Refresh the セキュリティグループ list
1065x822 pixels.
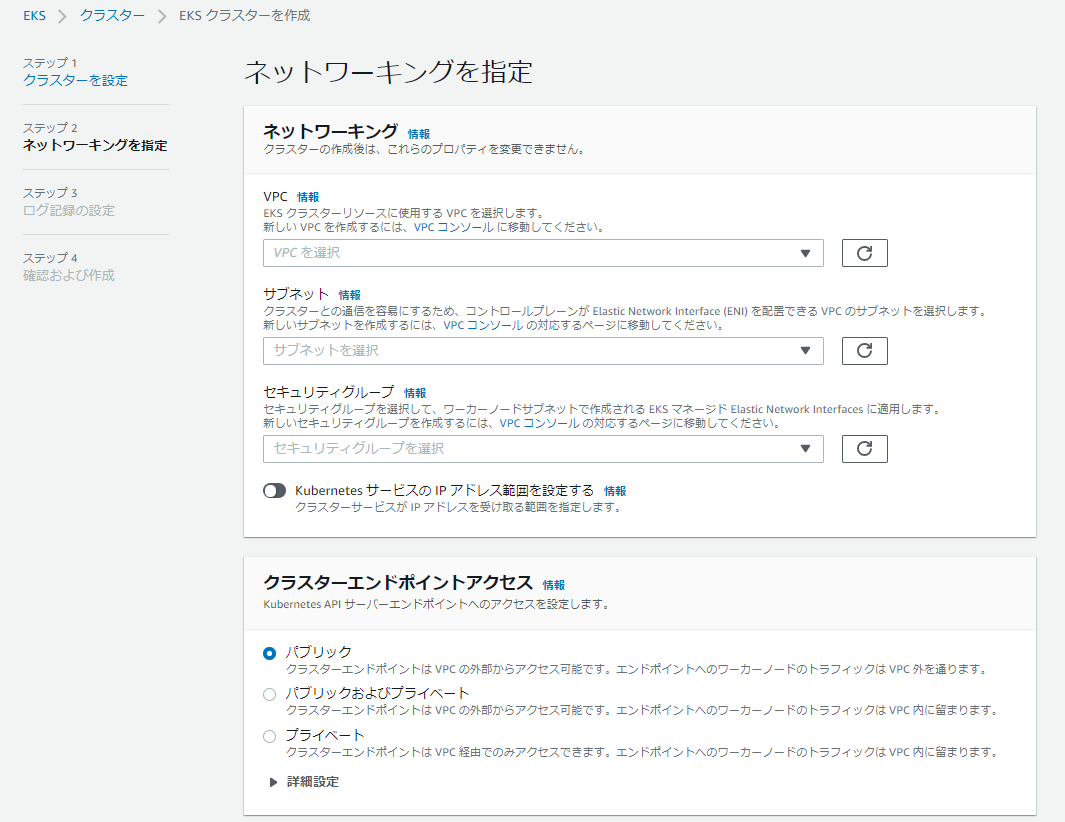[865, 449]
